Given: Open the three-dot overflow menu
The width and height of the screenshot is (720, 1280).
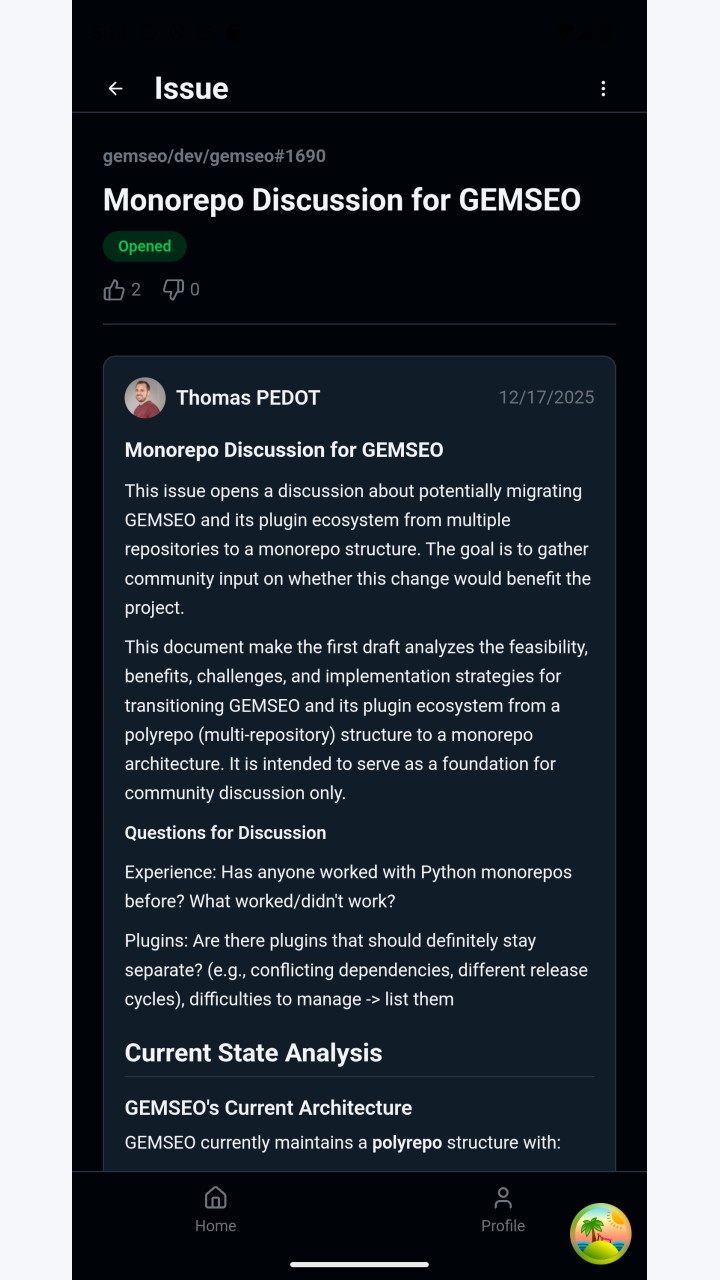Looking at the screenshot, I should (x=603, y=89).
